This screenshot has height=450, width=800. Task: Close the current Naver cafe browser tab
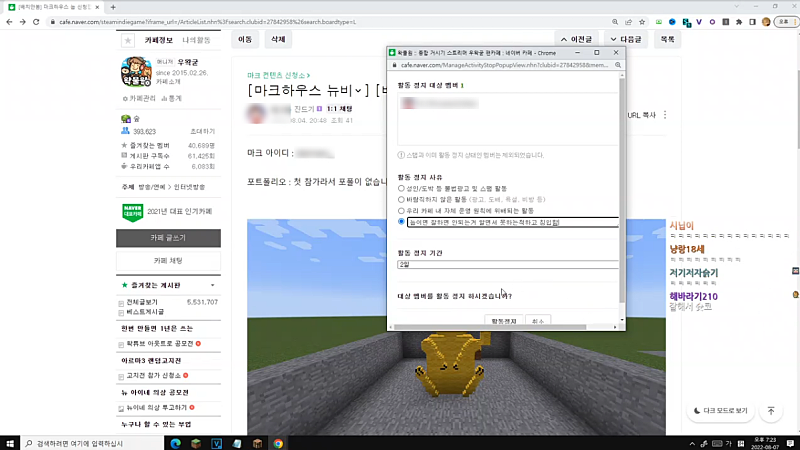click(97, 7)
